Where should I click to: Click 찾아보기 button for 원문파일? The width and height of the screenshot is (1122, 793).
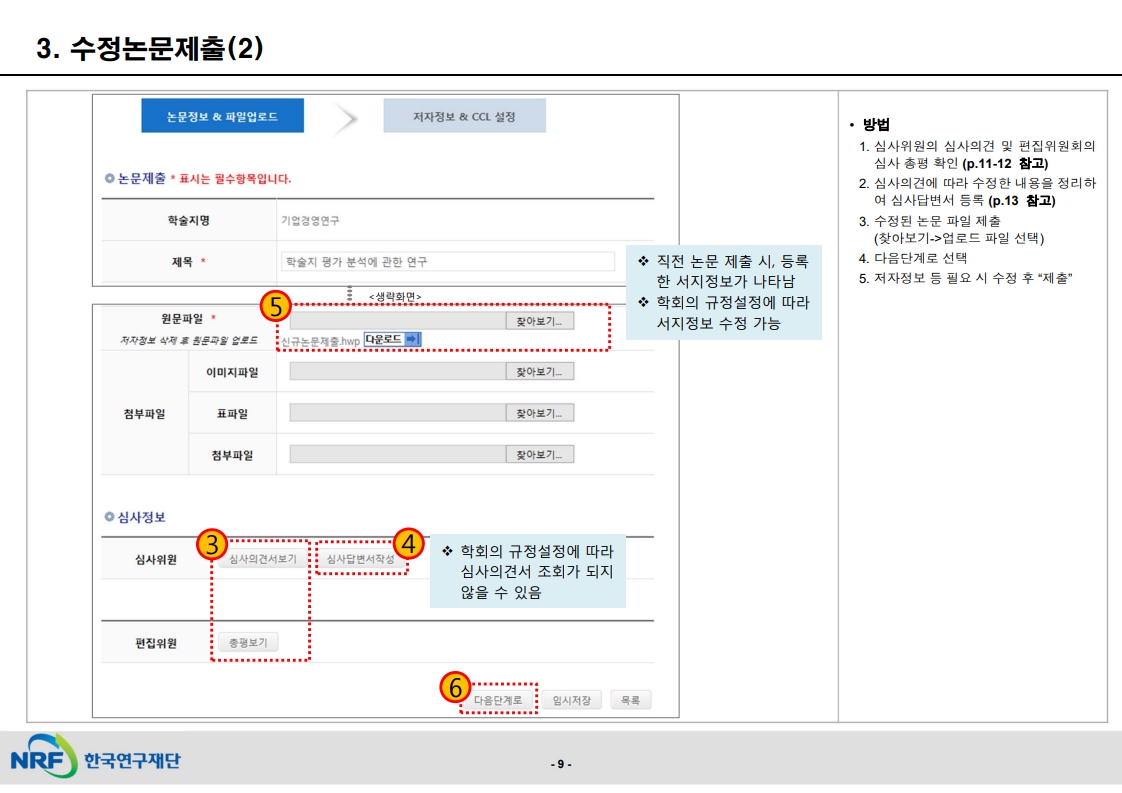click(x=540, y=321)
